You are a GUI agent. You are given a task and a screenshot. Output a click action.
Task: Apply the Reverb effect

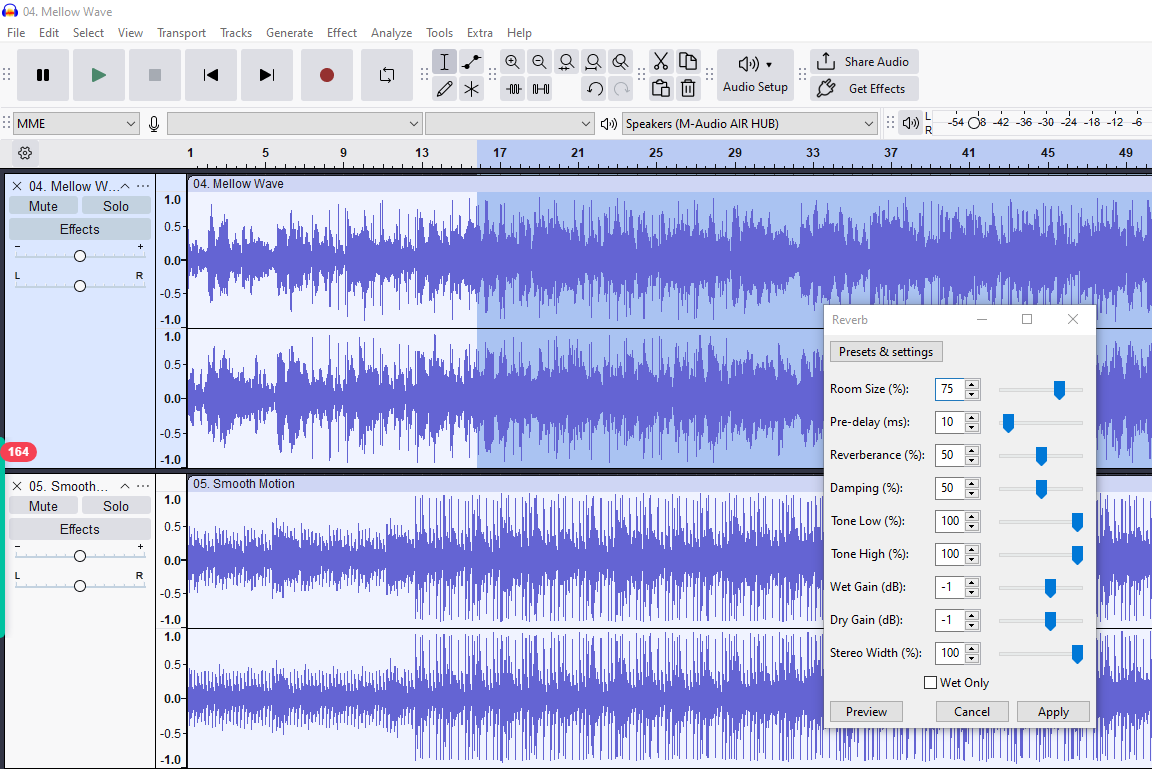[x=1053, y=712]
